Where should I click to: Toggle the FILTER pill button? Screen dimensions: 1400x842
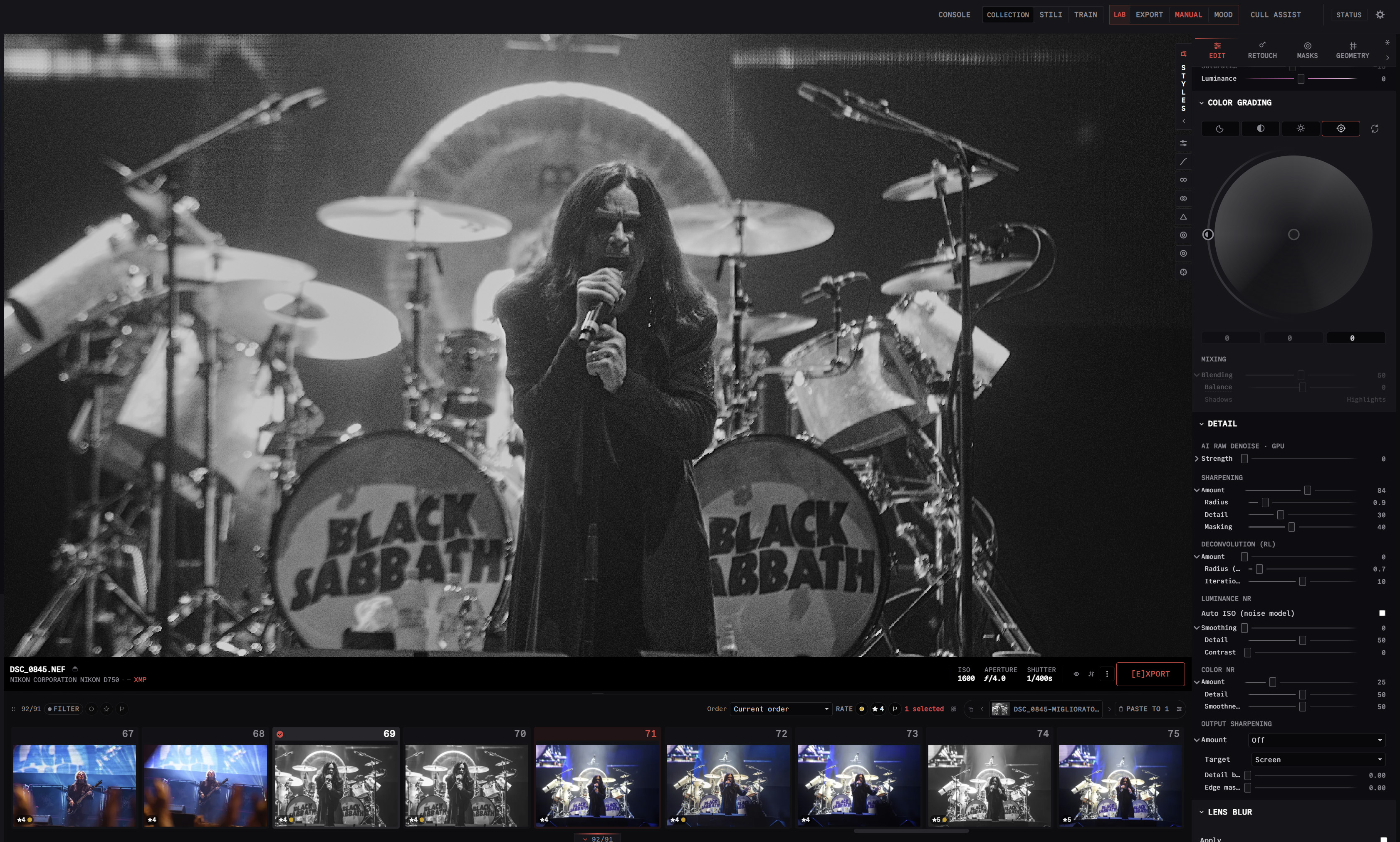click(x=64, y=709)
